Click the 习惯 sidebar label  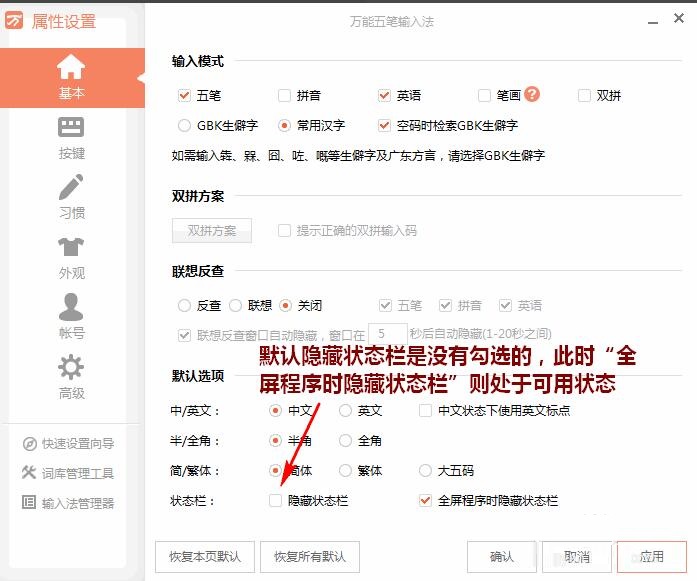coord(72,213)
